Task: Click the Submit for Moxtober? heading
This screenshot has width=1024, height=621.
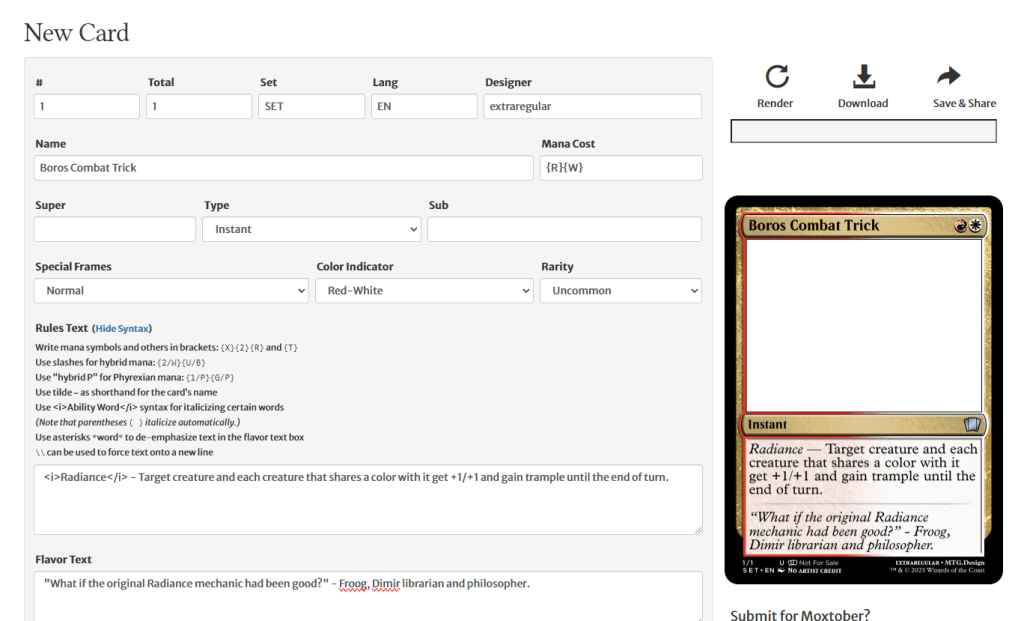Action: [800, 614]
